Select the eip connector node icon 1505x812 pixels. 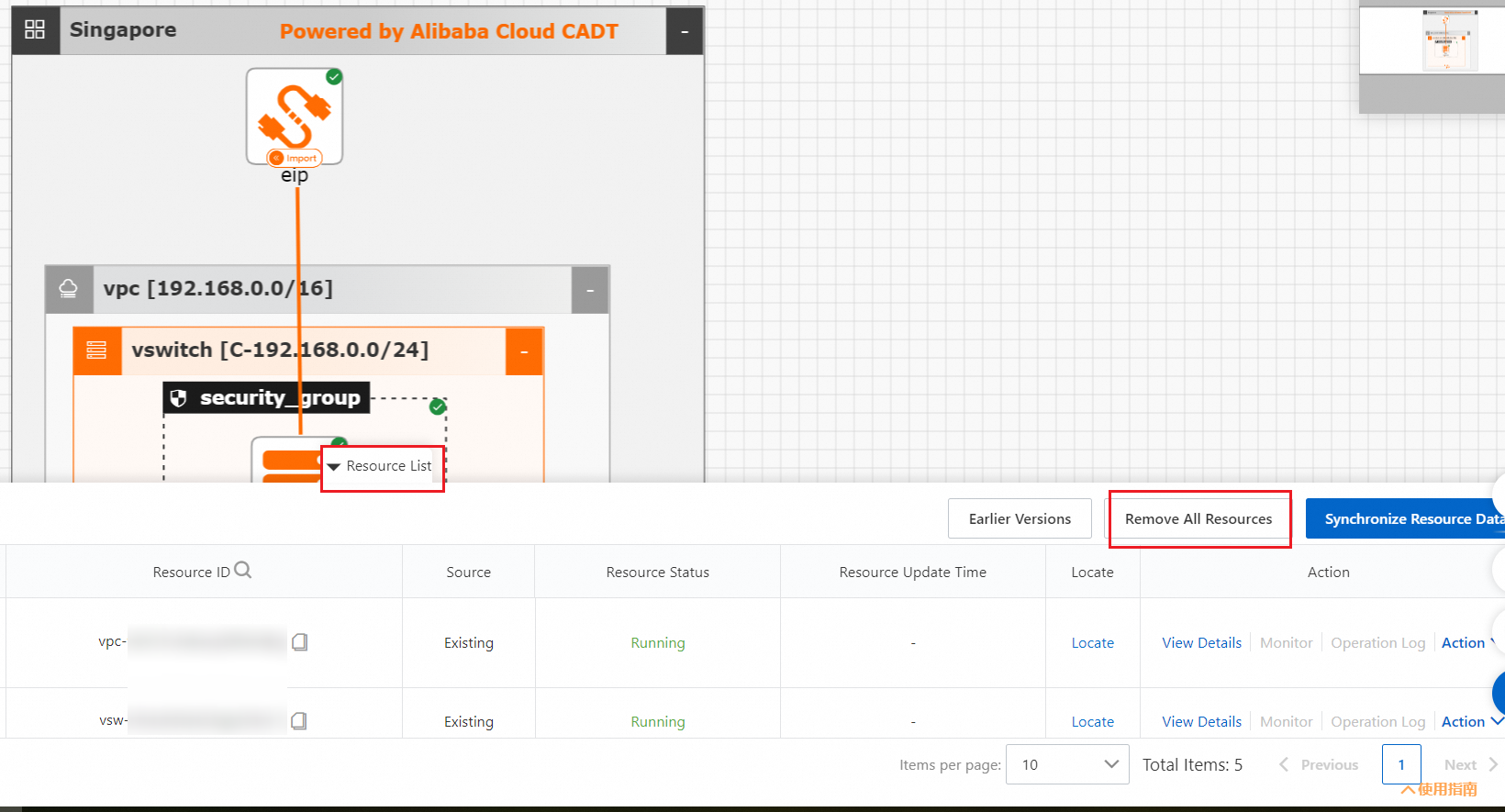(295, 117)
